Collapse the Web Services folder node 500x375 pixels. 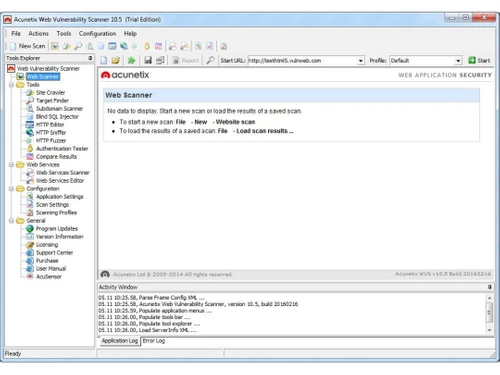pyautogui.click(x=11, y=165)
